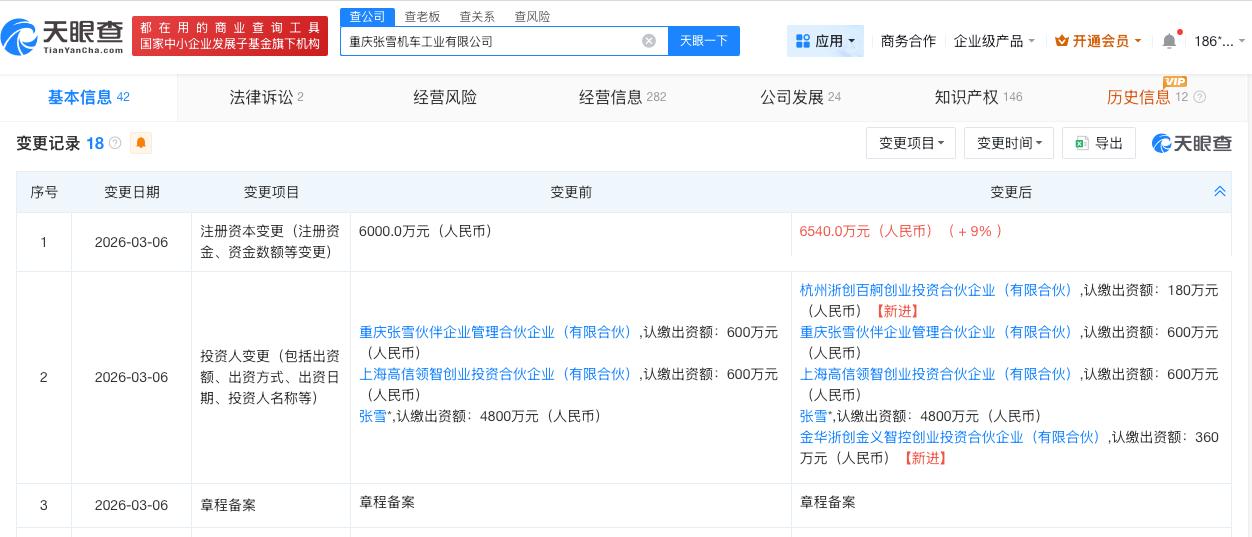Switch to the 经营风险 tab
Viewport: 1252px width, 537px height.
click(445, 97)
